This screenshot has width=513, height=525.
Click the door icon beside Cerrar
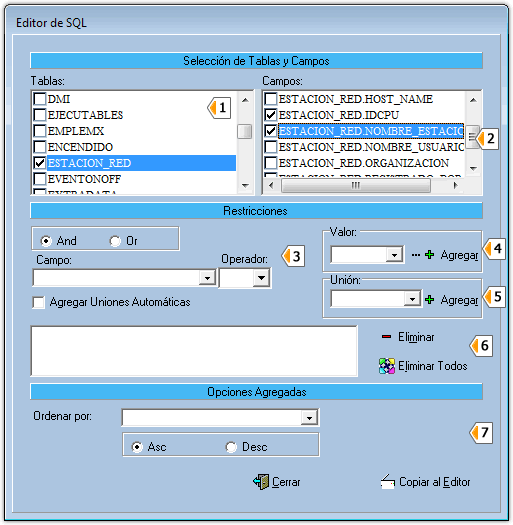(x=261, y=482)
